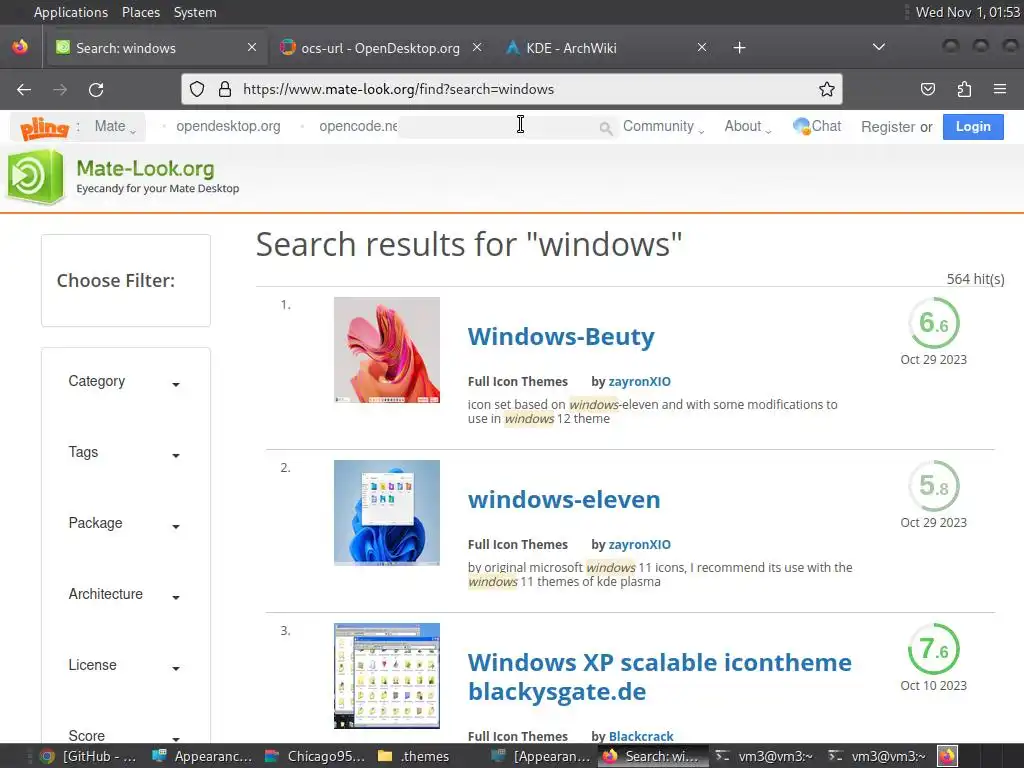Click the blue Login button
This screenshot has height=768, width=1024.
coord(973,127)
